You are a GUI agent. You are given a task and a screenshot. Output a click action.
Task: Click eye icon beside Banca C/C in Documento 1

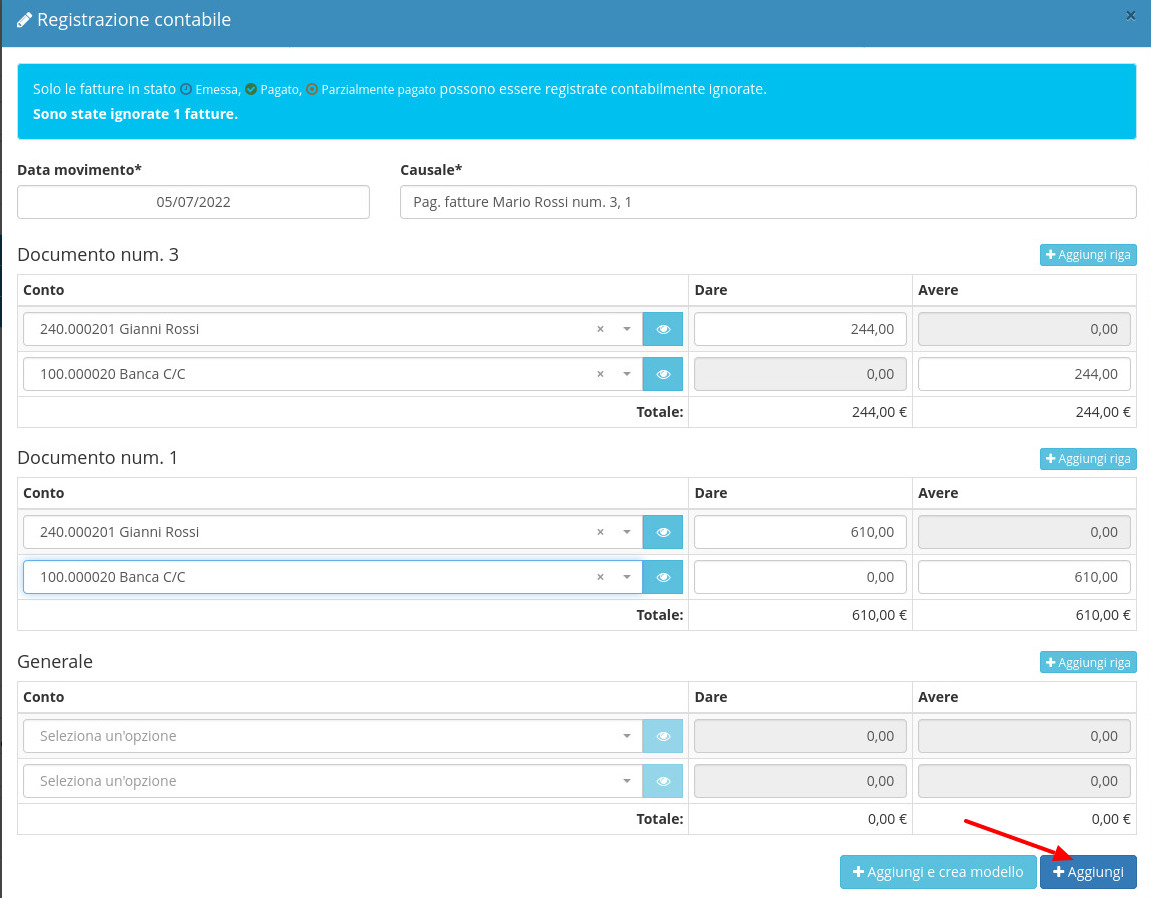pos(662,577)
